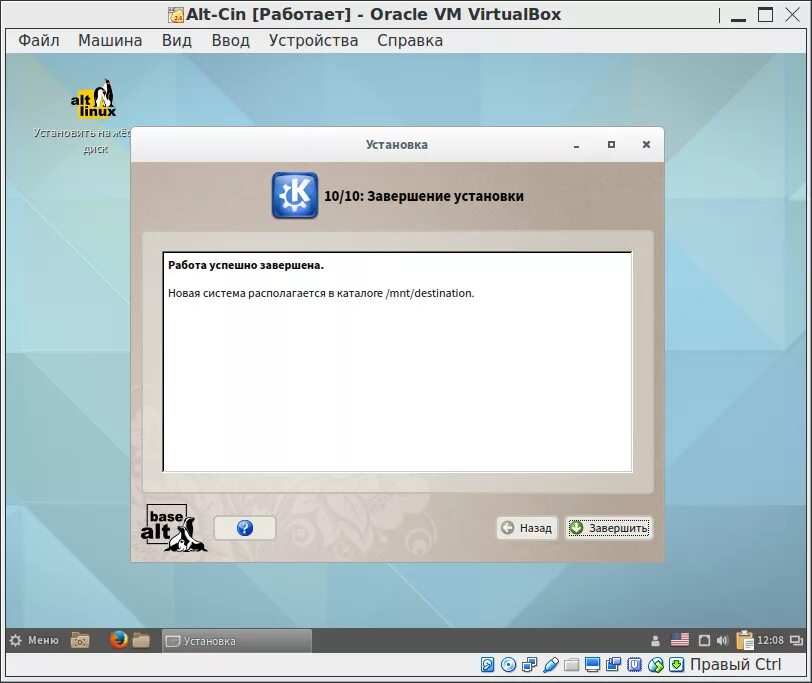
Task: Open the Вид menu
Action: (x=177, y=40)
